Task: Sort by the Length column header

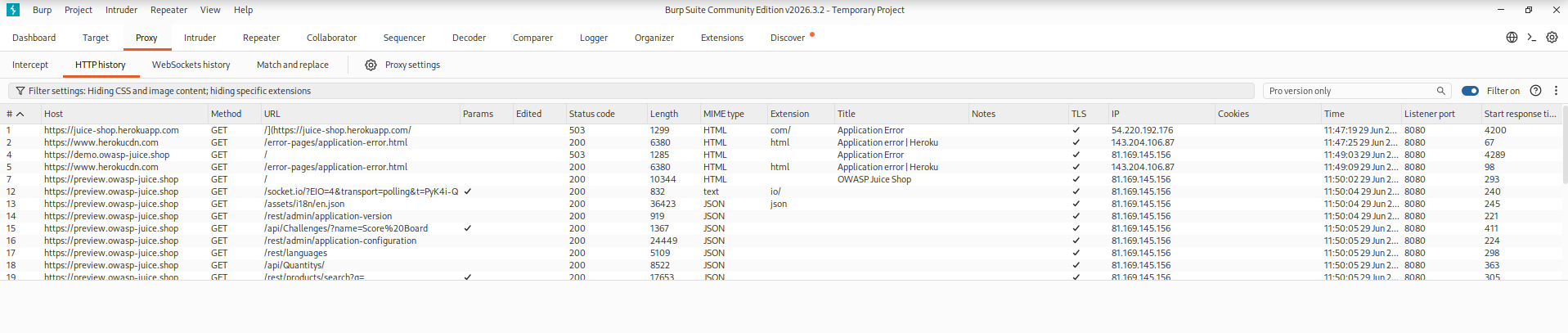Action: (672, 114)
